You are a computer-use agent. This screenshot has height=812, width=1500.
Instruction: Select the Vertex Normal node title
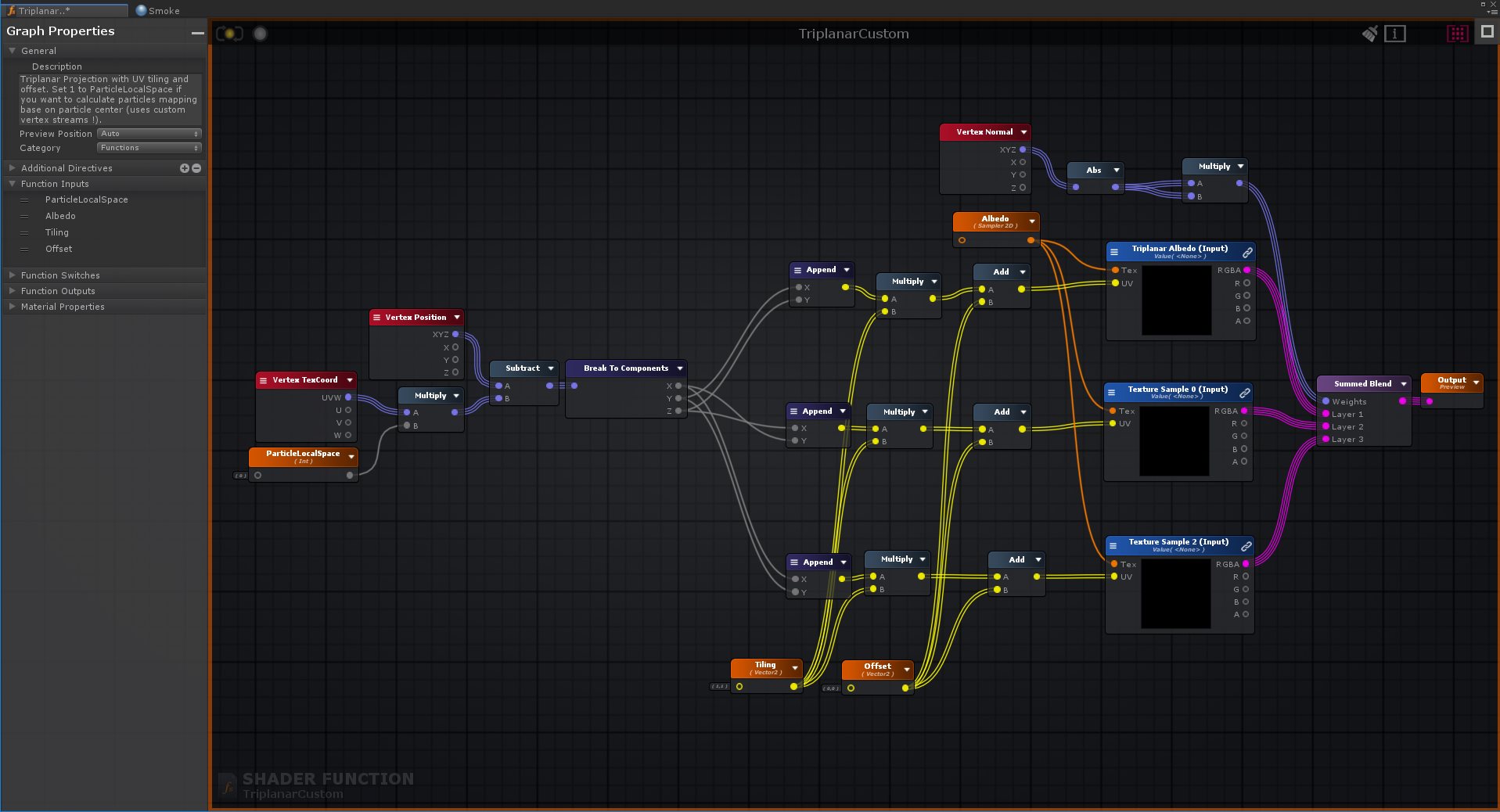tap(984, 132)
